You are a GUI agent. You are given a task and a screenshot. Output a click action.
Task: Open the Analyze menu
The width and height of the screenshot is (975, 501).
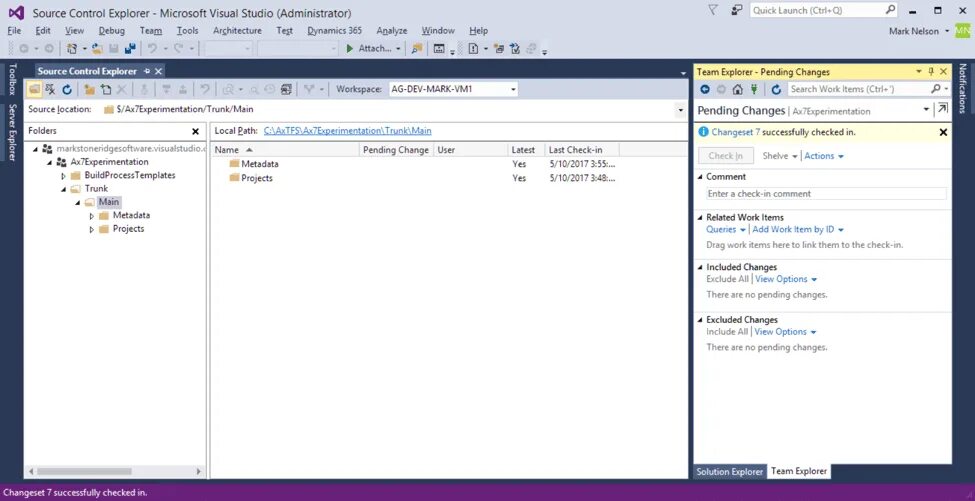pyautogui.click(x=392, y=30)
